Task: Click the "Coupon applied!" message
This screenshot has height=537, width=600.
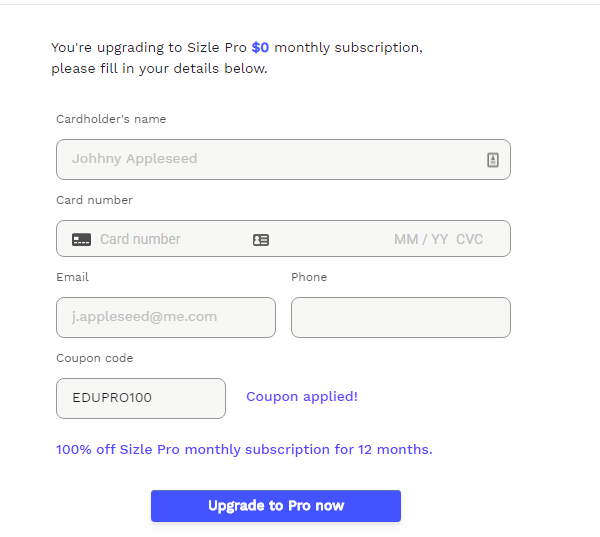Action: [302, 397]
